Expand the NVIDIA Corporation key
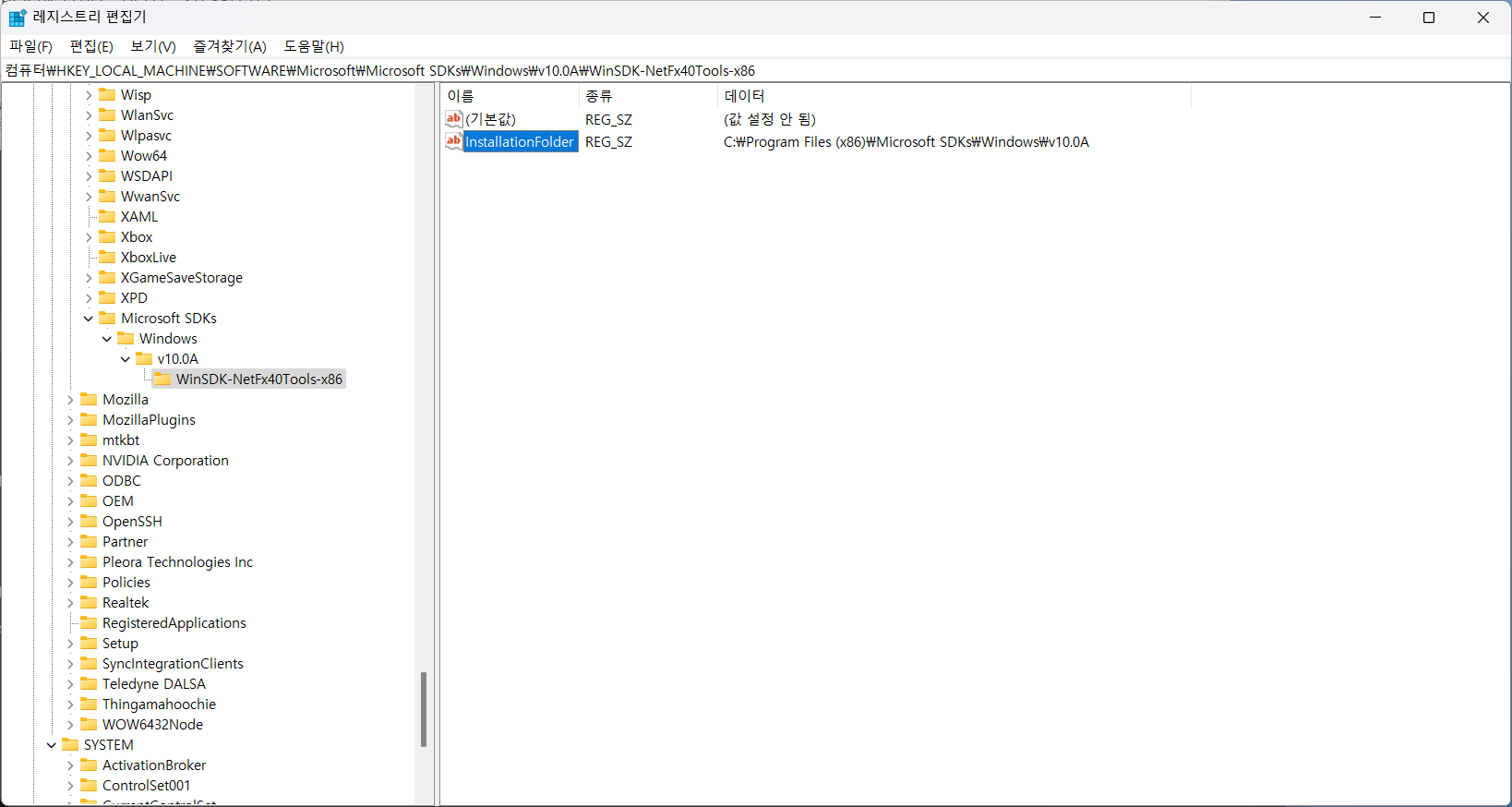The width and height of the screenshot is (1512, 807). [70, 460]
